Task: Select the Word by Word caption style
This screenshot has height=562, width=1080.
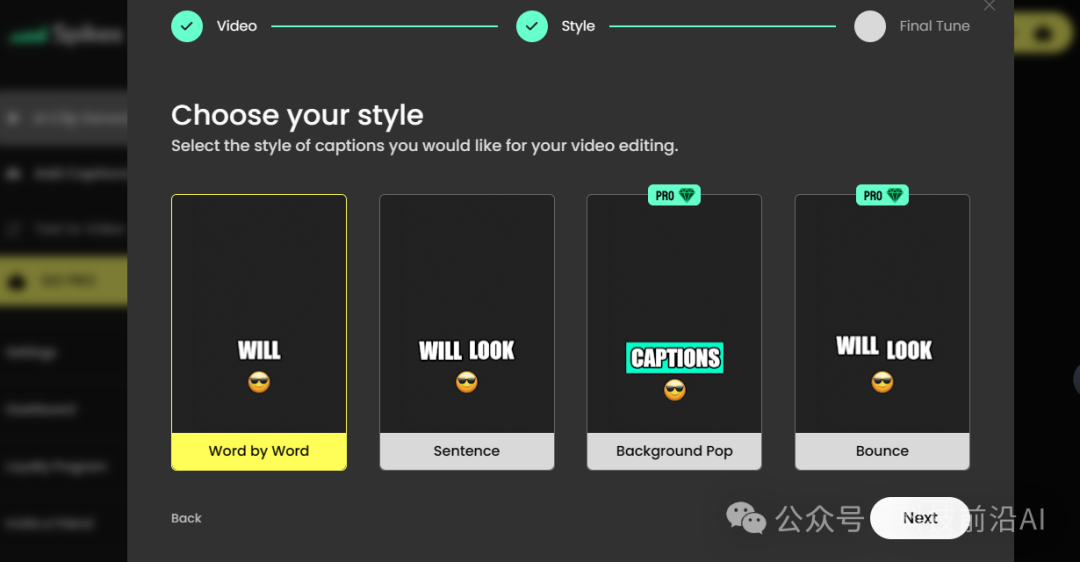Action: [259, 451]
